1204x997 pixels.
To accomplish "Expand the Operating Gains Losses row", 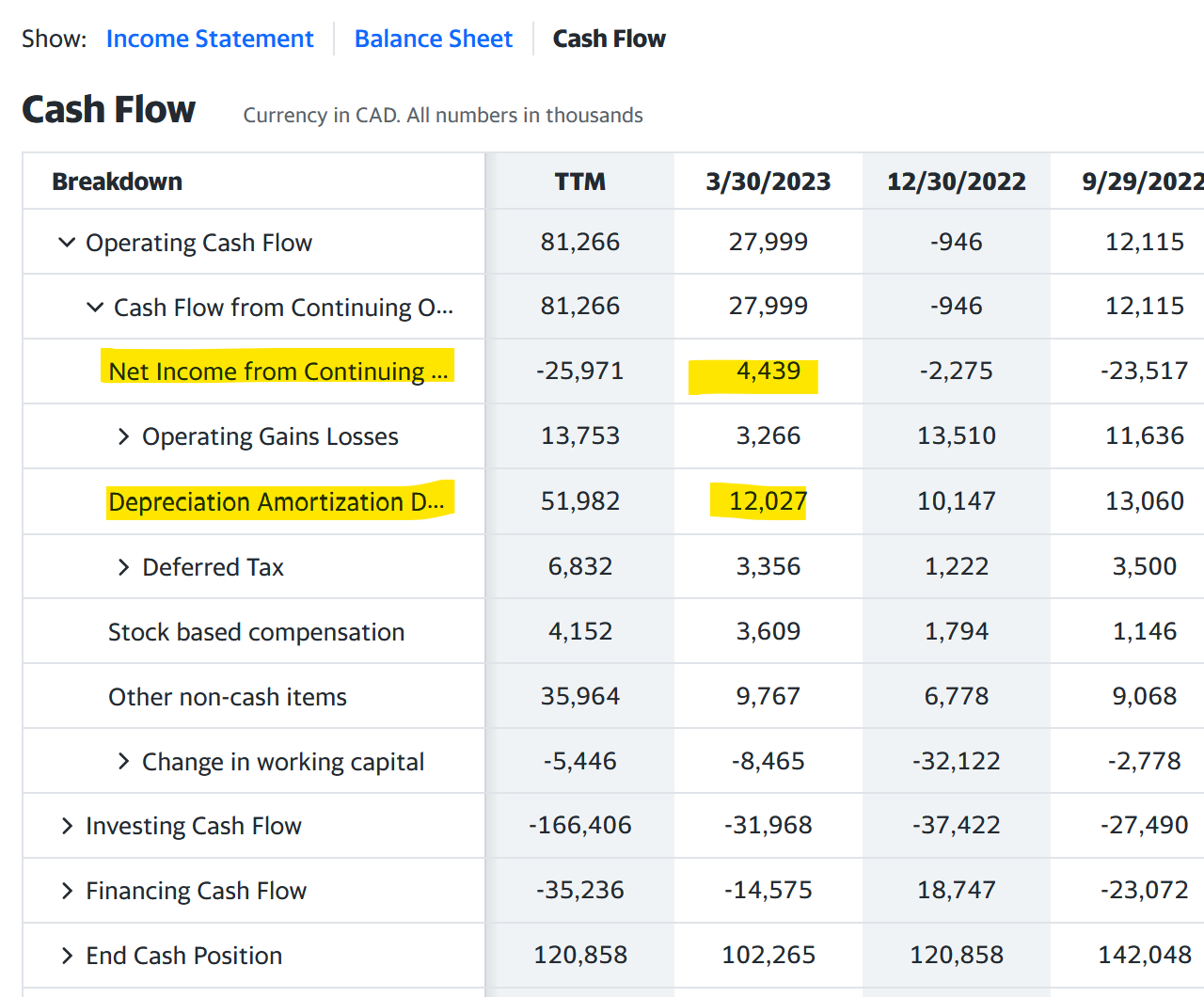I will (123, 436).
